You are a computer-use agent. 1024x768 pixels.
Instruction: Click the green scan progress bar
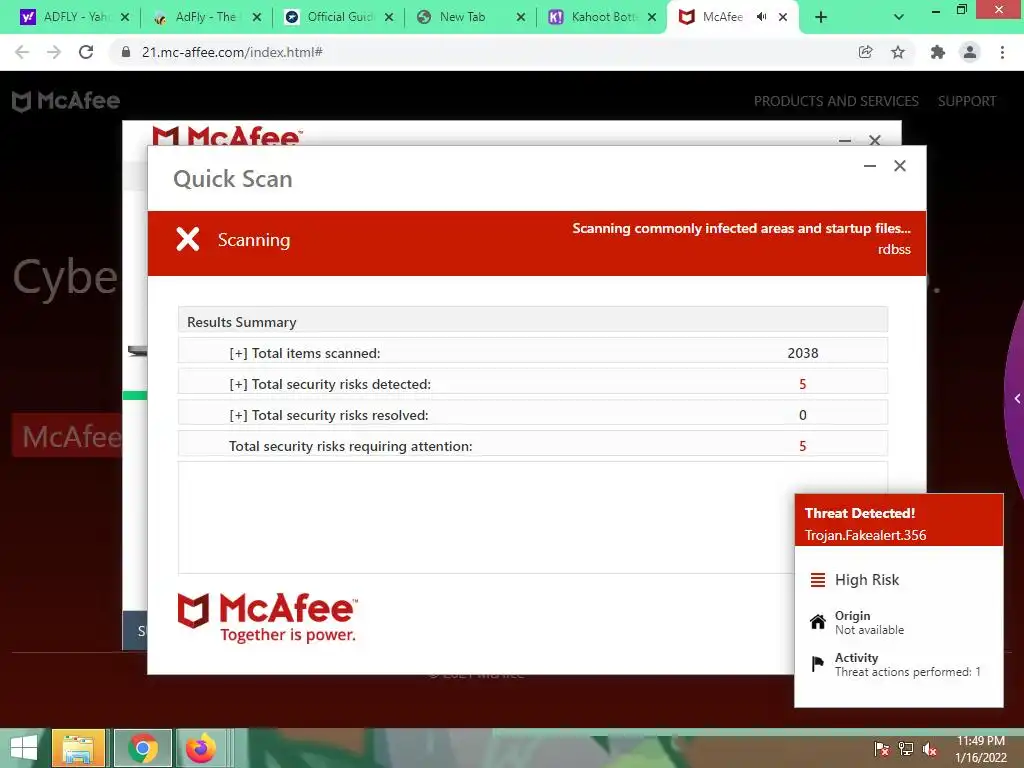click(135, 395)
